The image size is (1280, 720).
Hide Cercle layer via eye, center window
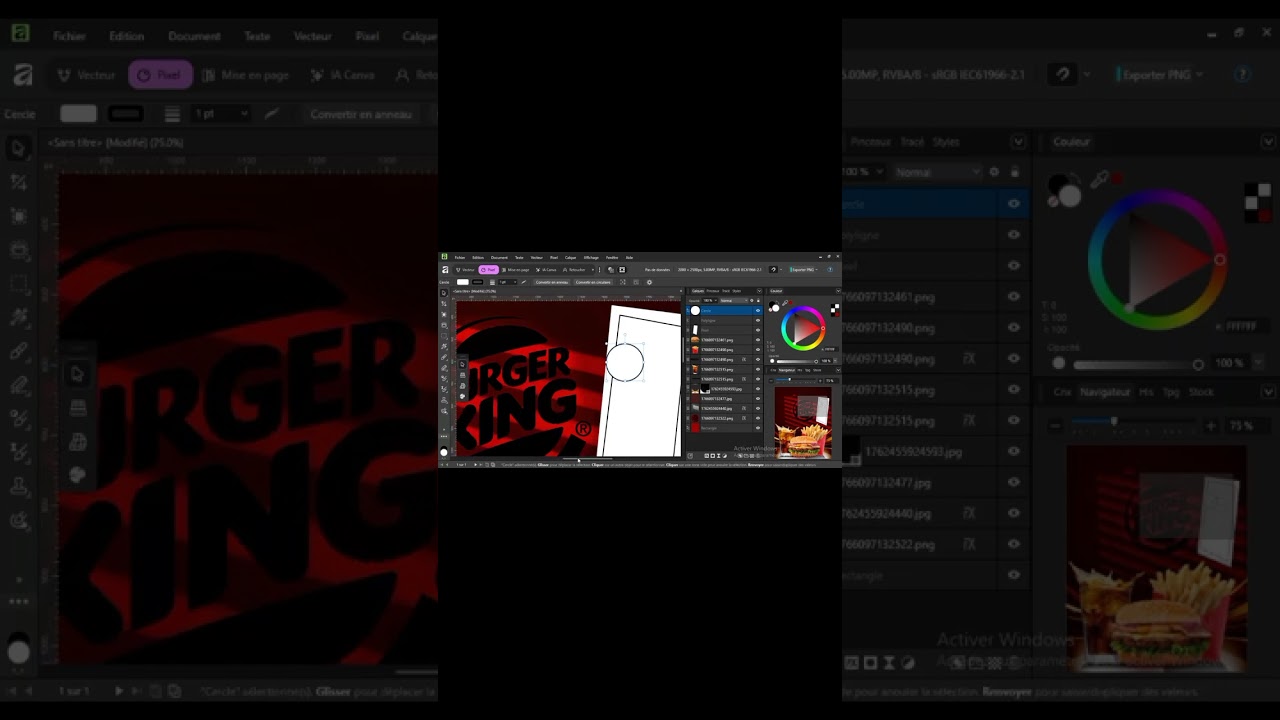(758, 311)
